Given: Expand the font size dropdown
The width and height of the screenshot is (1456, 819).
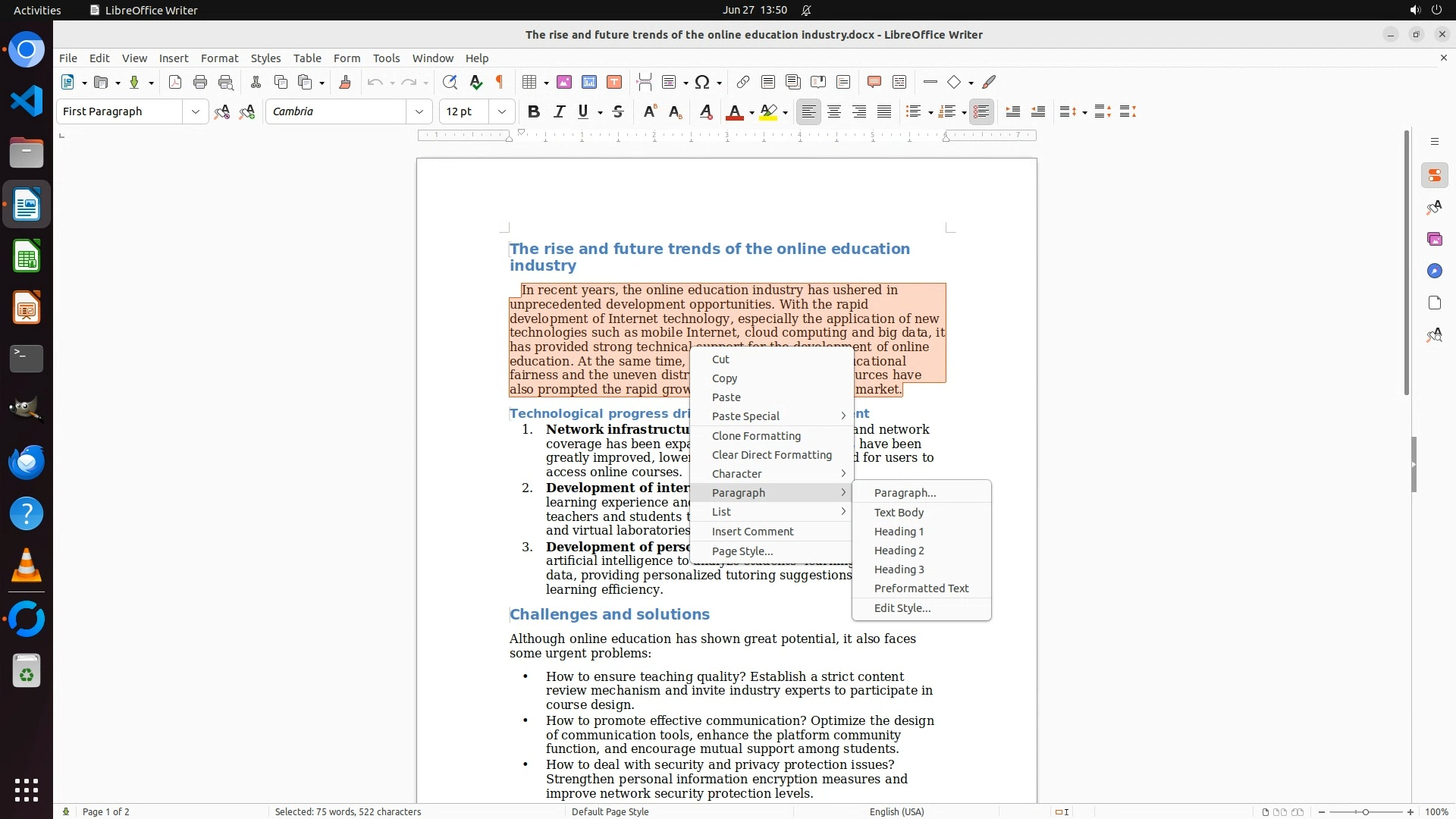Looking at the screenshot, I should pos(502,111).
